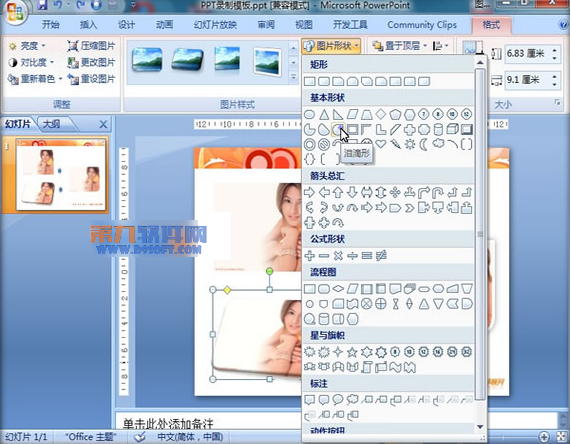
Task: Click in the 6.83 厘米 height field
Action: click(x=528, y=54)
